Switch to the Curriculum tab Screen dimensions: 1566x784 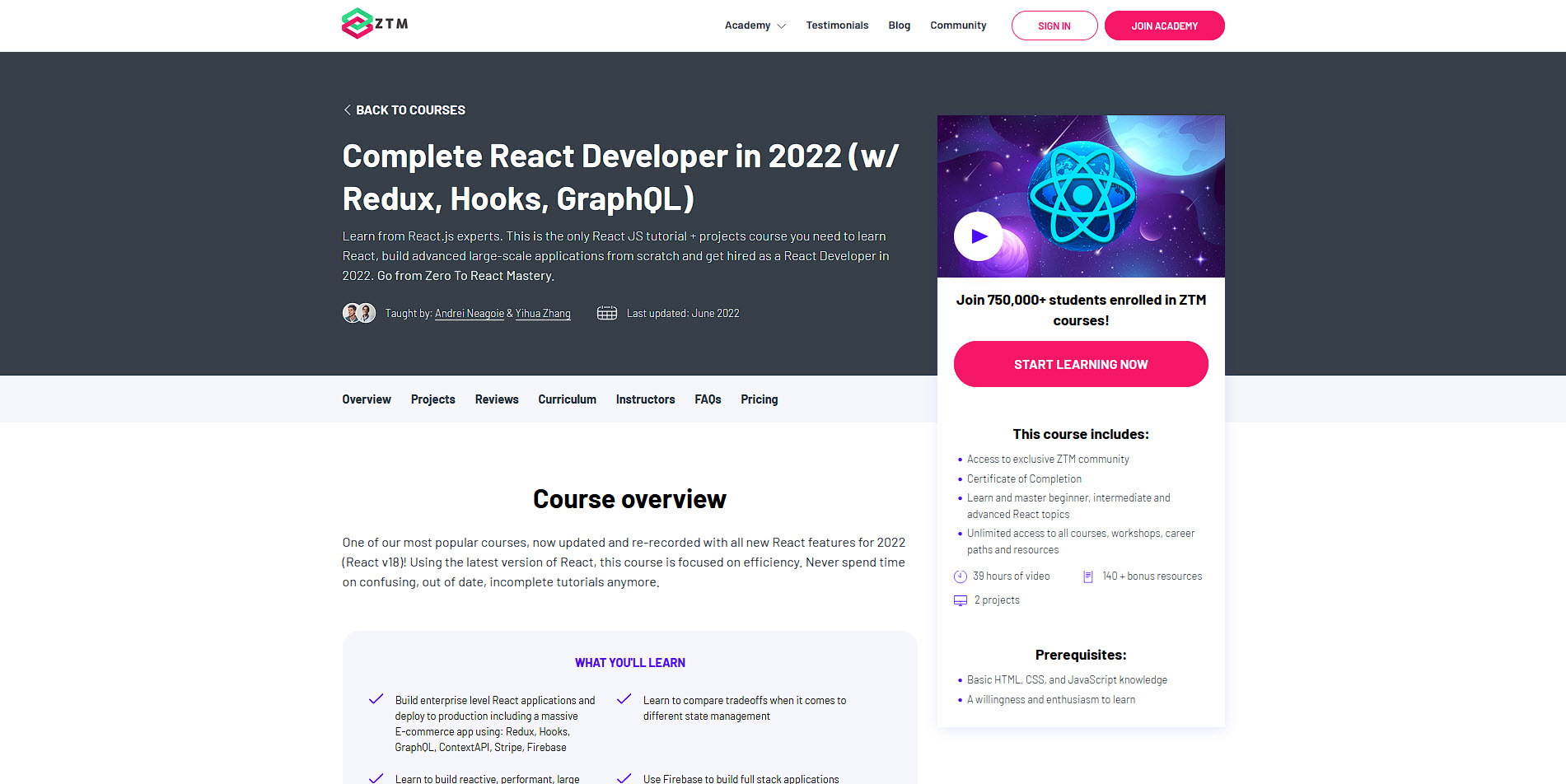coord(567,399)
